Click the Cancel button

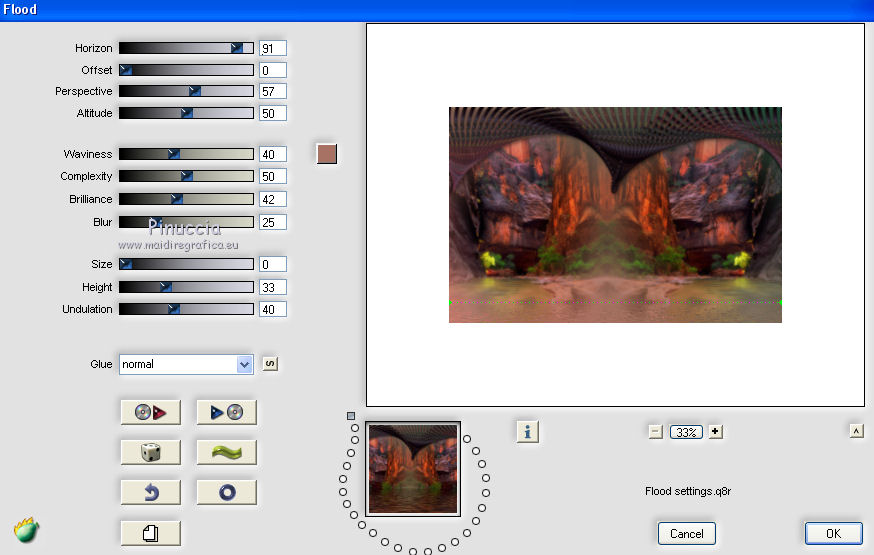click(x=687, y=534)
